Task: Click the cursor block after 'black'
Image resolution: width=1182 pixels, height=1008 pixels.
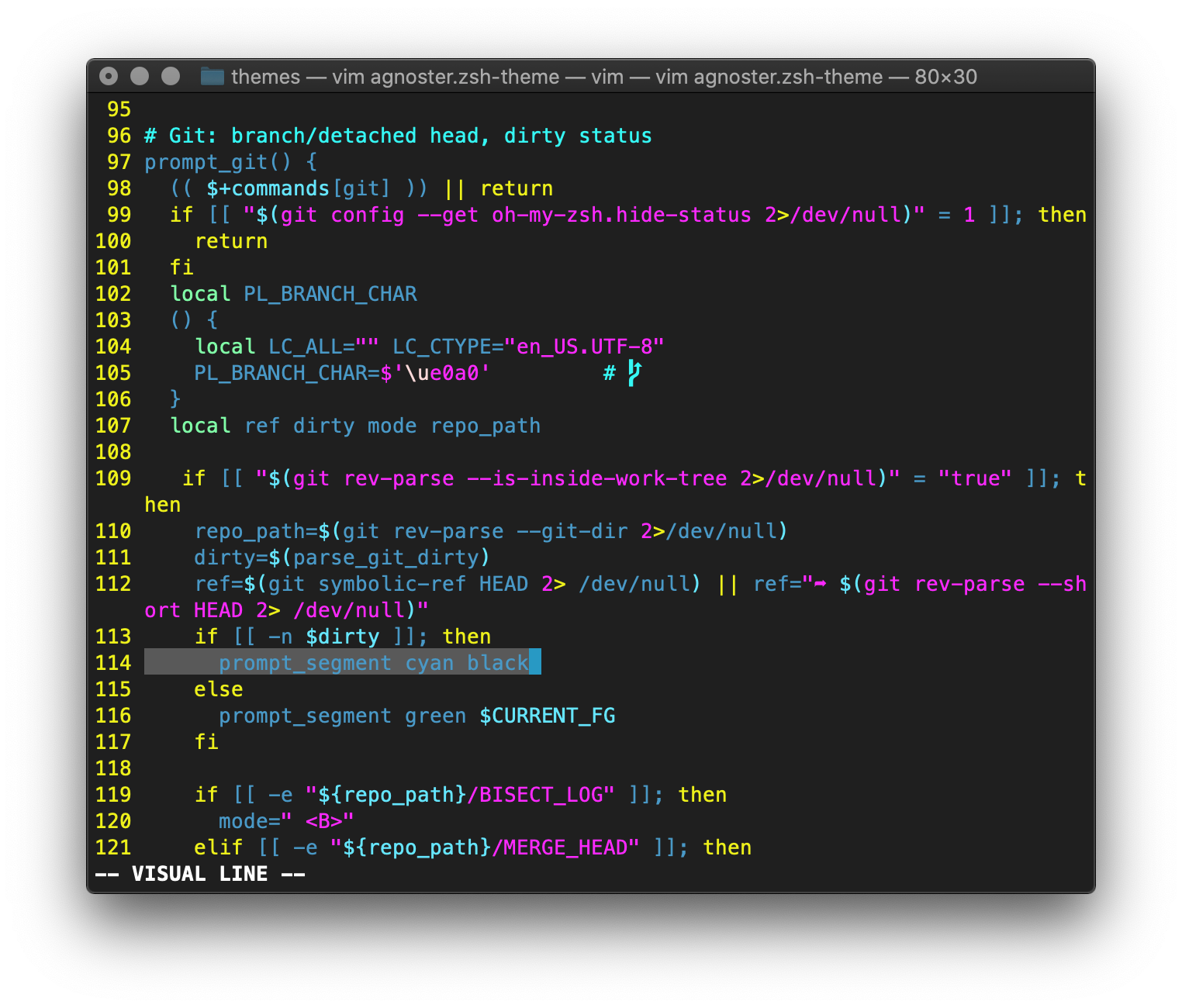Action: tap(535, 663)
